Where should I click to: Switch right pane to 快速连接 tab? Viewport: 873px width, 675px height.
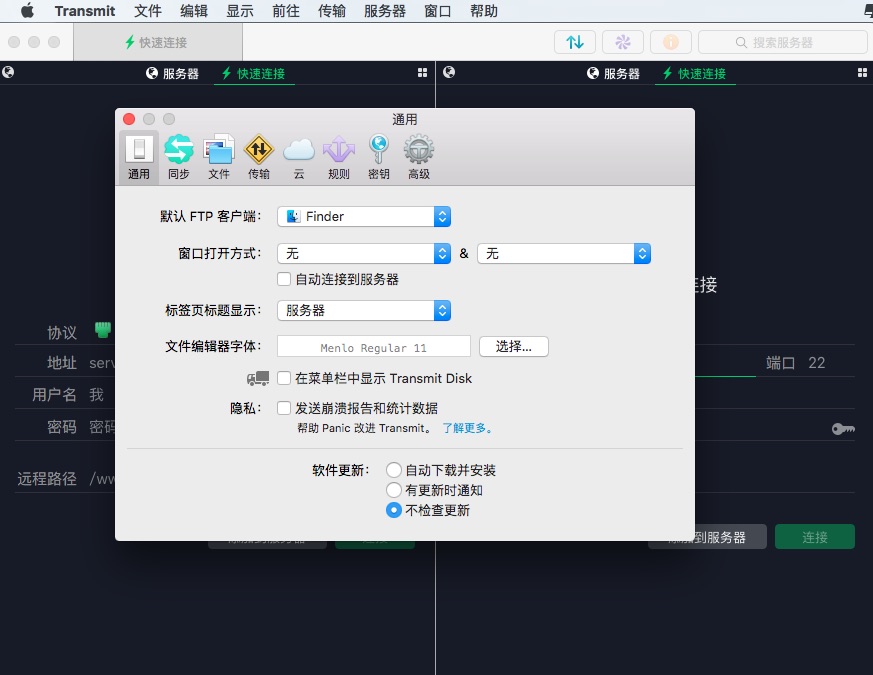pyautogui.click(x=694, y=74)
